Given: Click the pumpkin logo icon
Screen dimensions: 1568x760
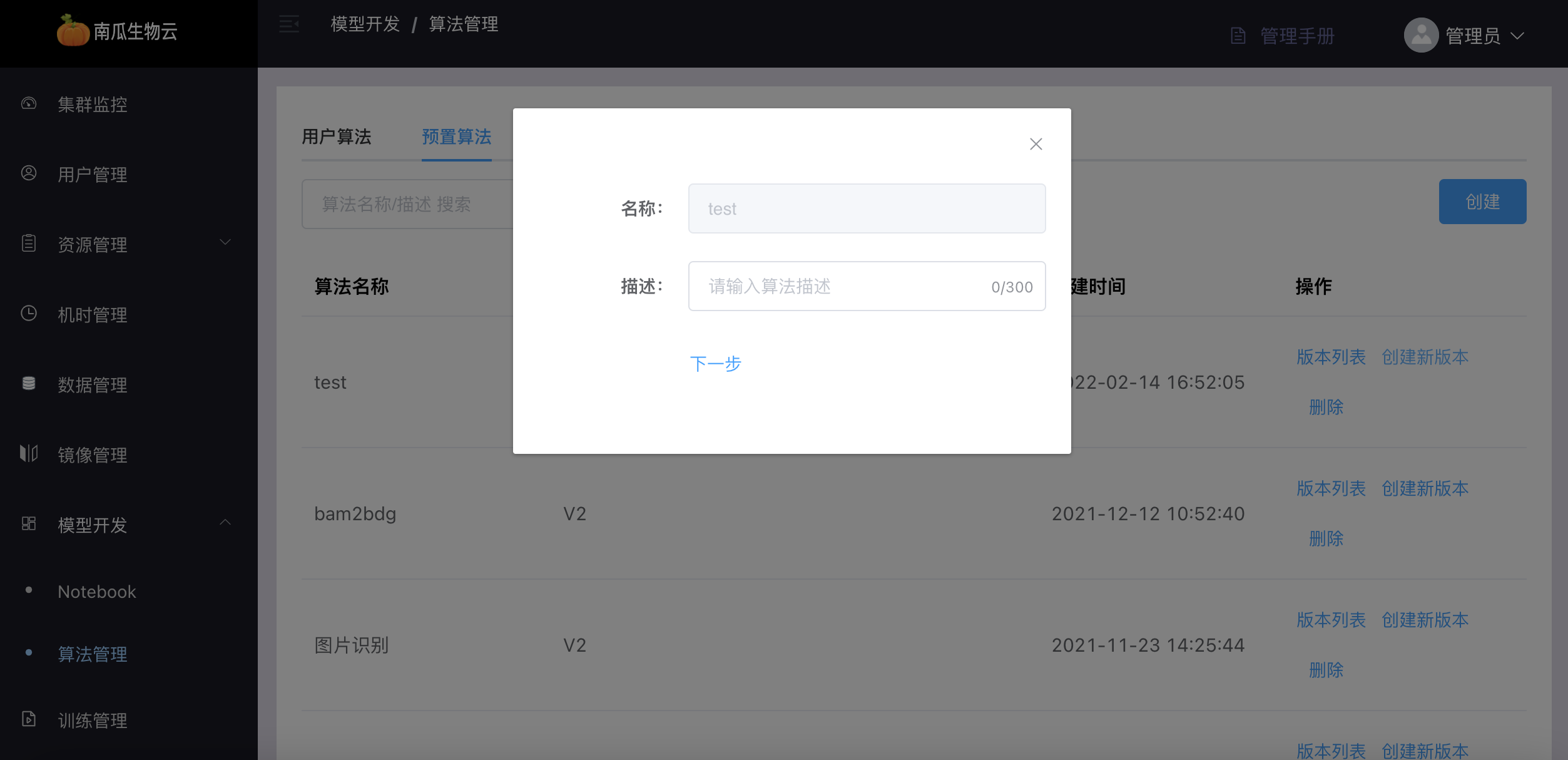Looking at the screenshot, I should [x=73, y=30].
